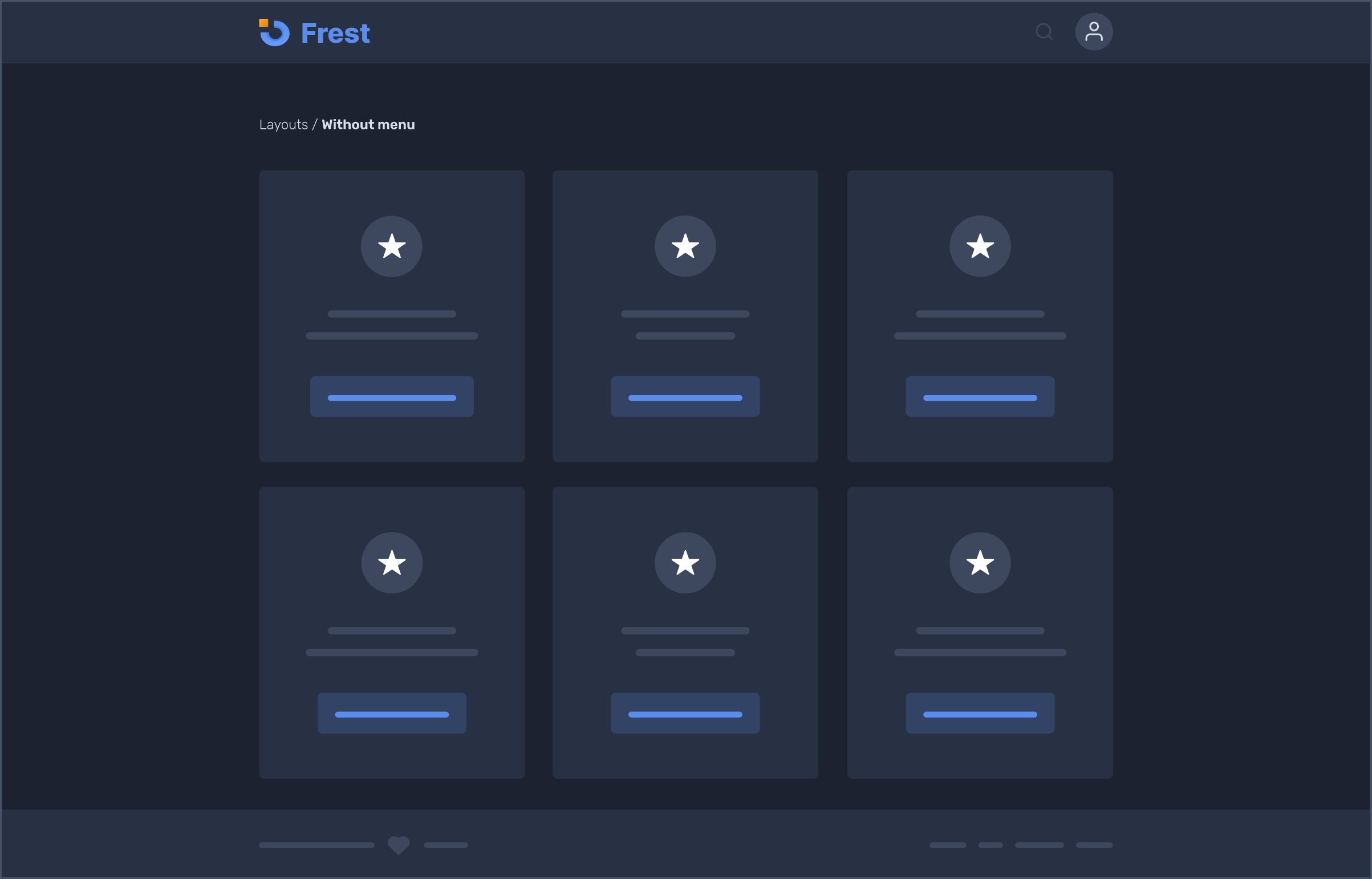1372x879 pixels.
Task: Click star icon in bottom-left card
Action: click(x=392, y=563)
